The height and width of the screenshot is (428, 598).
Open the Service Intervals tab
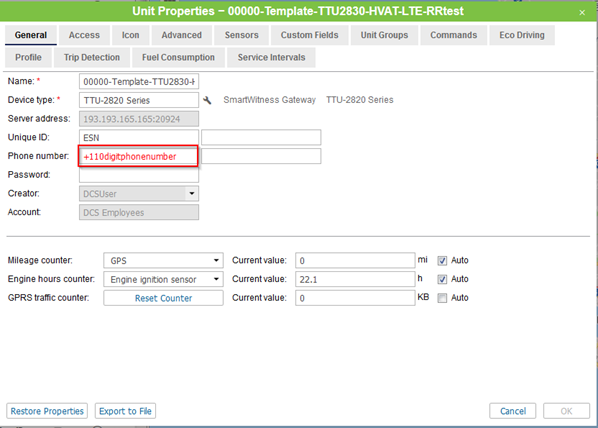[271, 58]
